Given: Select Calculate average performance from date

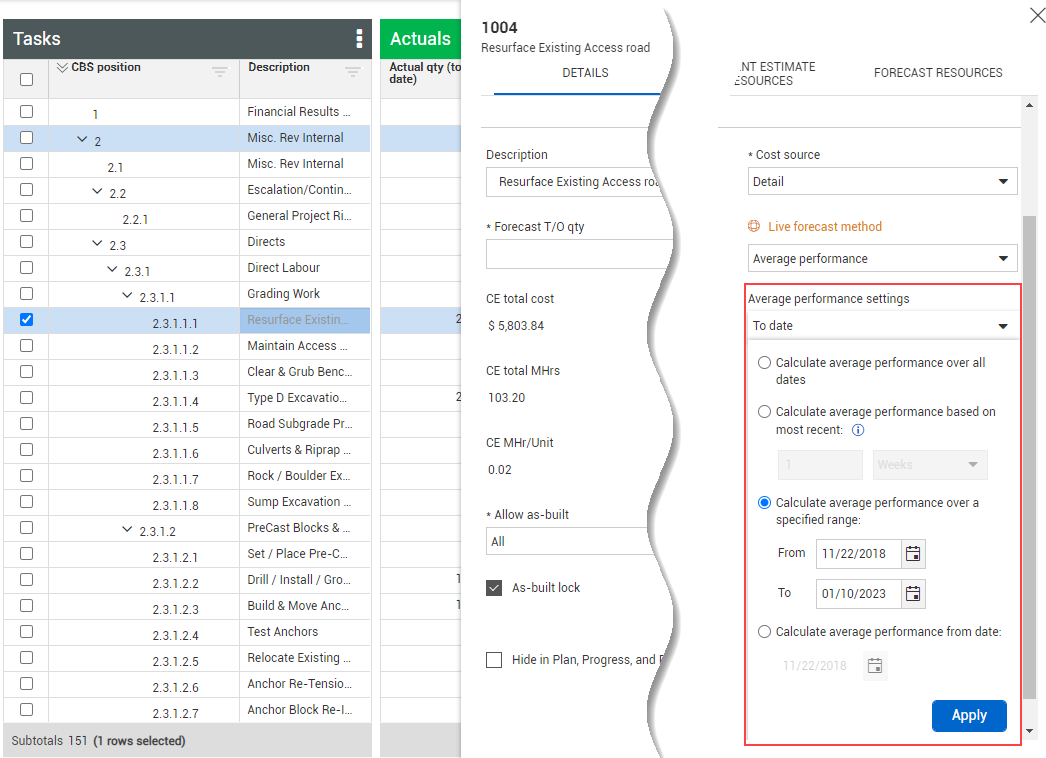Looking at the screenshot, I should (765, 632).
